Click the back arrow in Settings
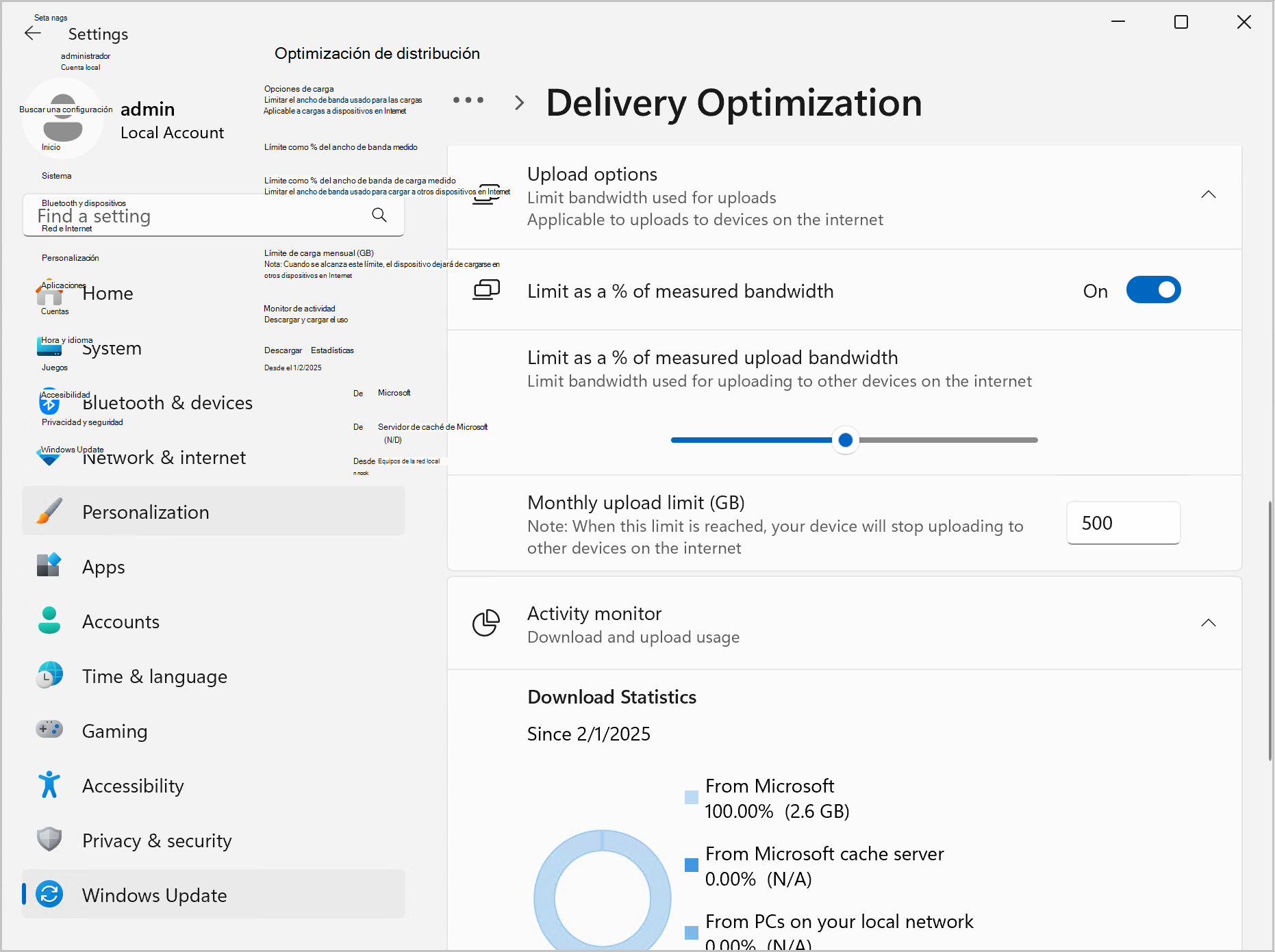The width and height of the screenshot is (1275, 952). [x=33, y=34]
